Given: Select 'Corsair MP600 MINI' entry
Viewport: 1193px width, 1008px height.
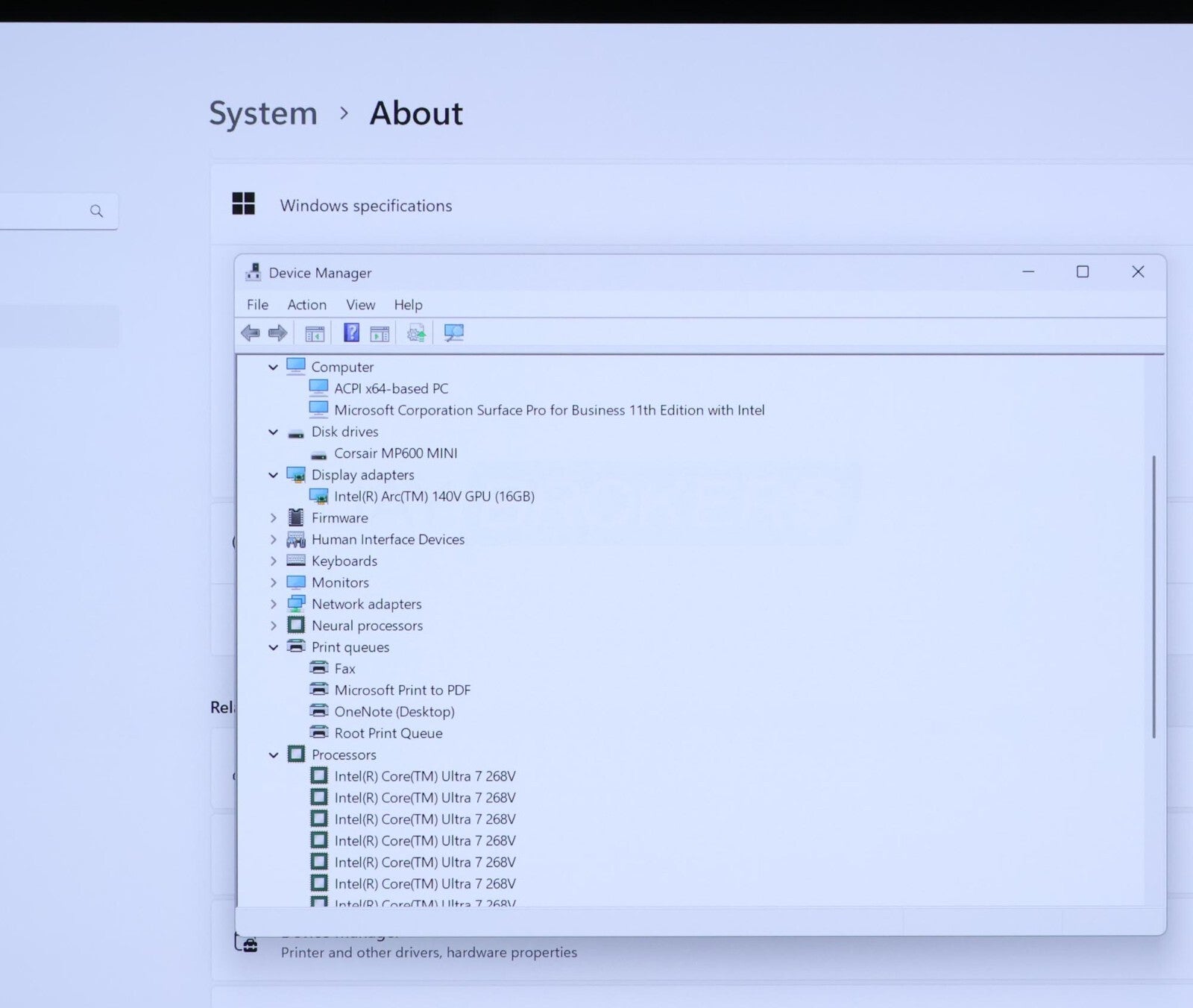Looking at the screenshot, I should 395,453.
